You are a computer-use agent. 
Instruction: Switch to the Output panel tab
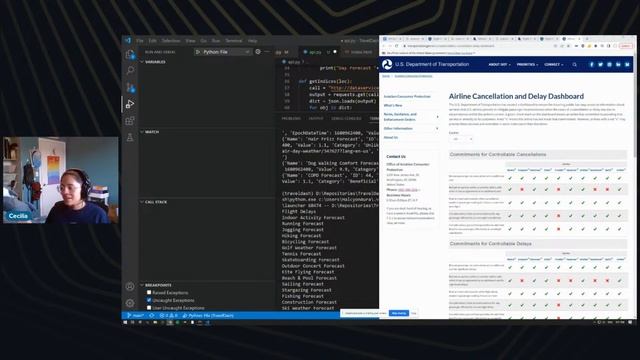[316, 118]
